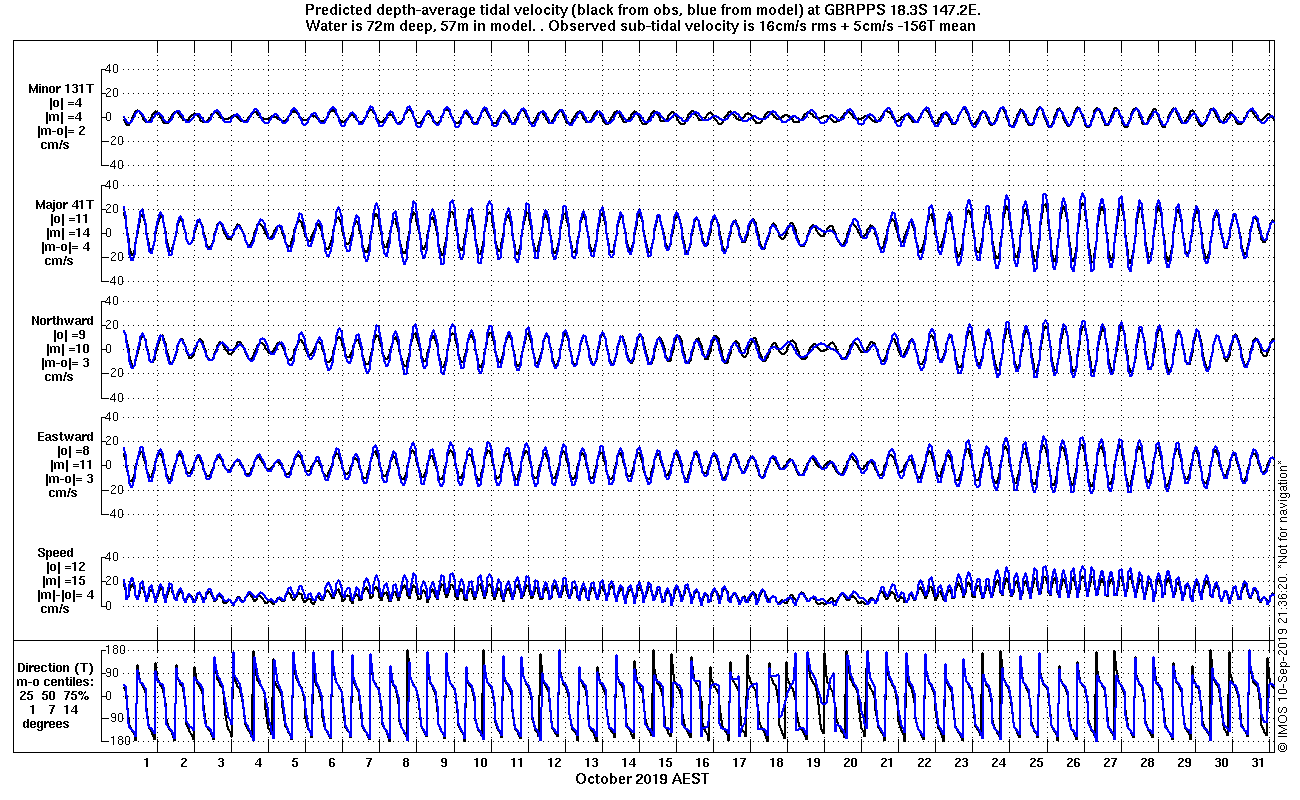Click day tick label '31' on x-axis
Image resolution: width=1300 pixels, height=800 pixels.
pos(1259,763)
